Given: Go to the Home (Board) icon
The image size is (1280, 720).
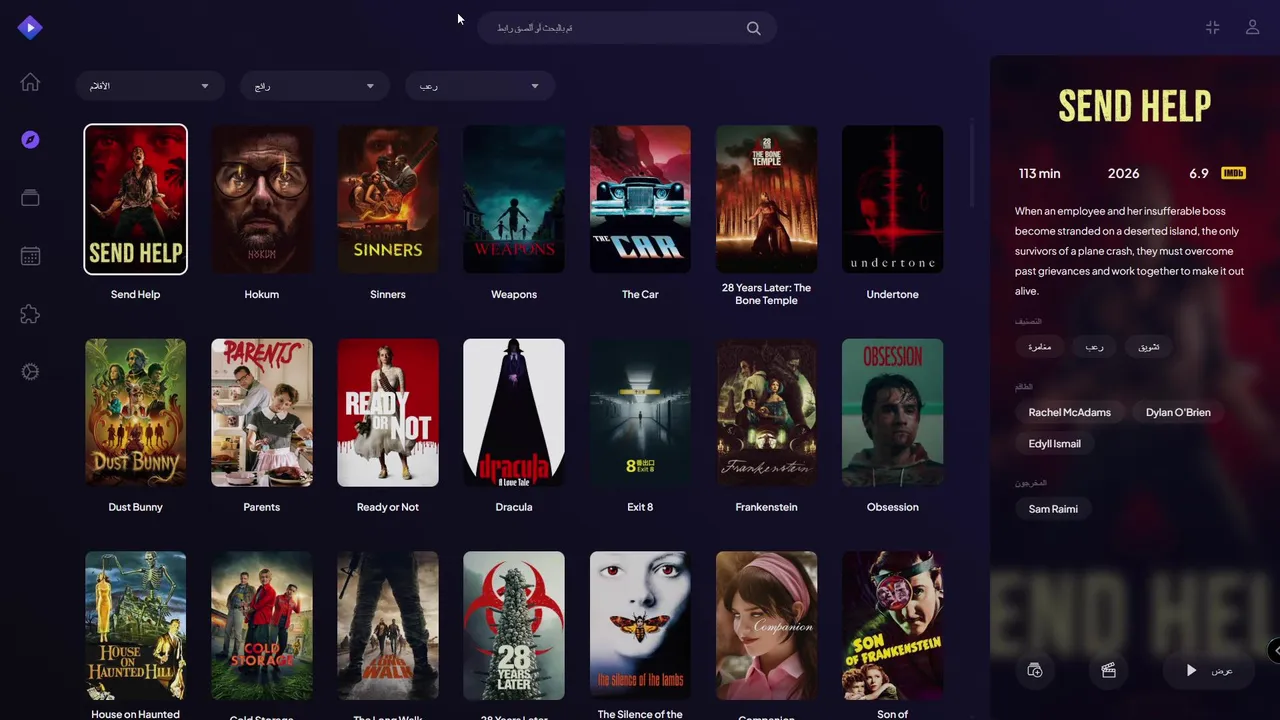Looking at the screenshot, I should [30, 82].
